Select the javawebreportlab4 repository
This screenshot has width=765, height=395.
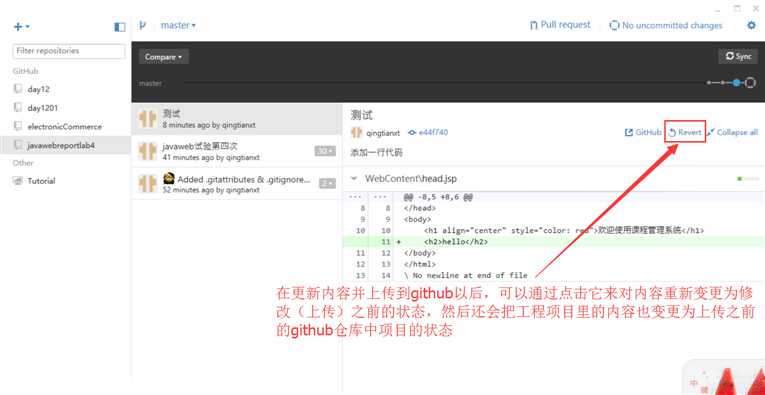click(x=65, y=145)
